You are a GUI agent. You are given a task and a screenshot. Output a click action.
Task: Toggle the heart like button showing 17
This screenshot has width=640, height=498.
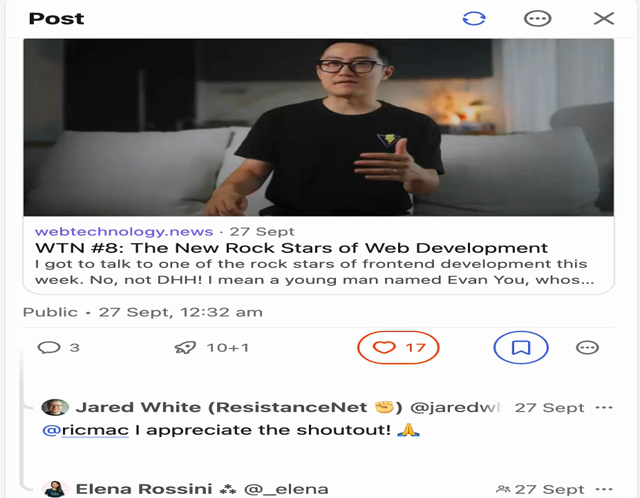coord(398,347)
